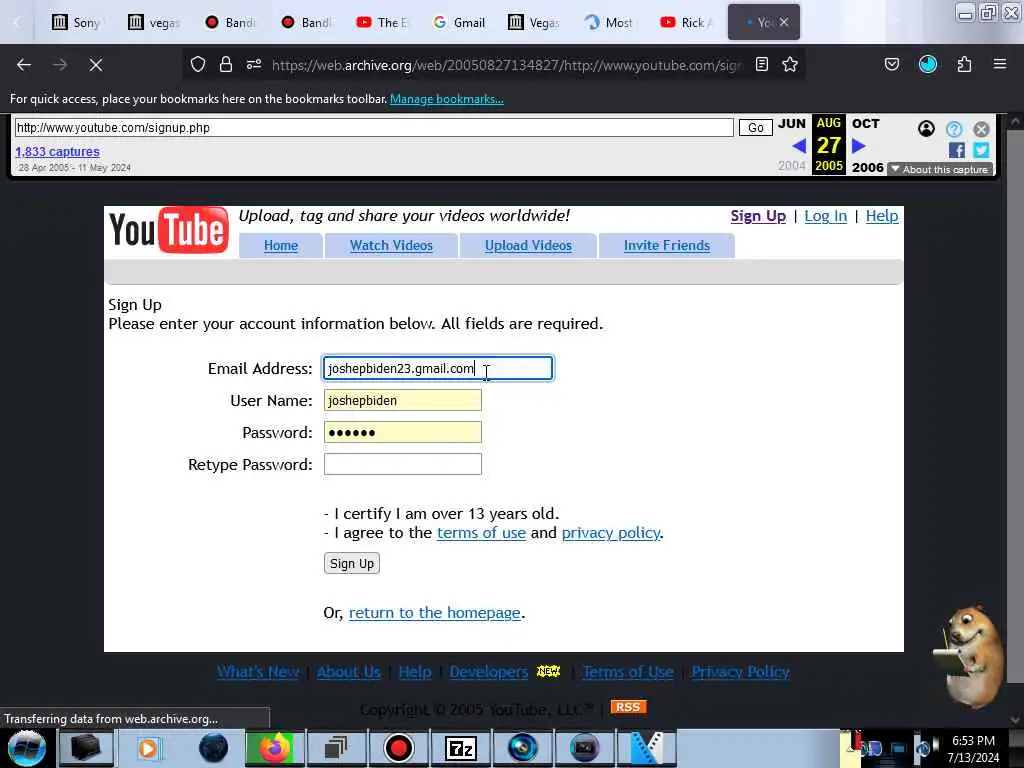This screenshot has width=1024, height=768.
Task: Open the top-right Sign Up link
Action: click(x=758, y=216)
